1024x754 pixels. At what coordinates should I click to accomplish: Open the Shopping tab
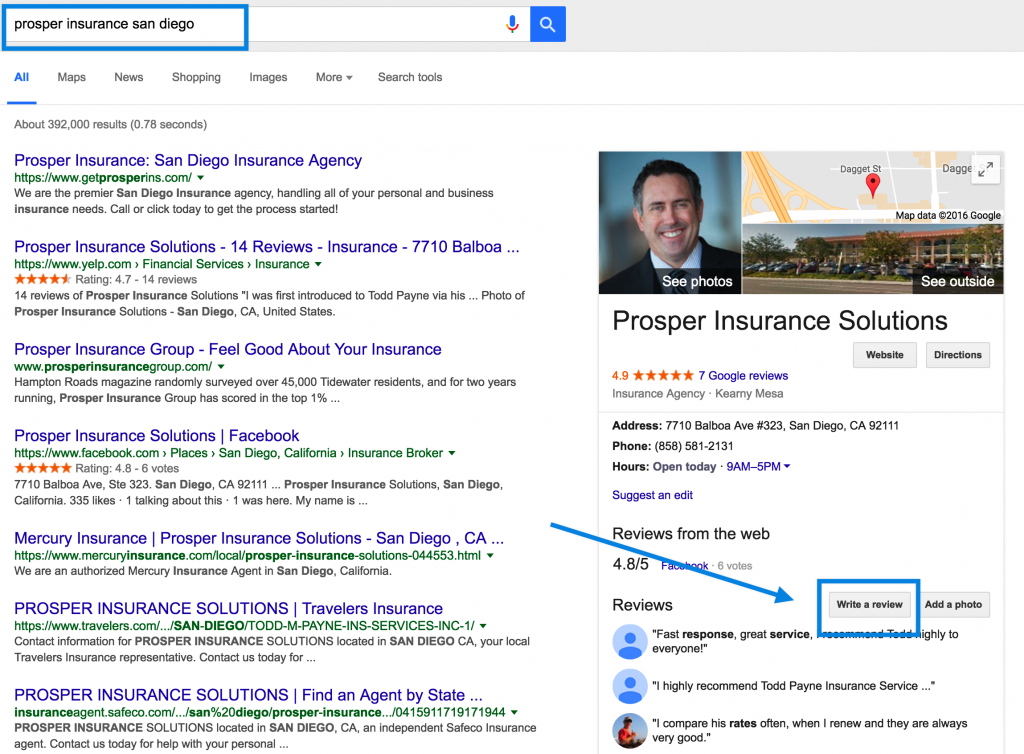tap(196, 77)
